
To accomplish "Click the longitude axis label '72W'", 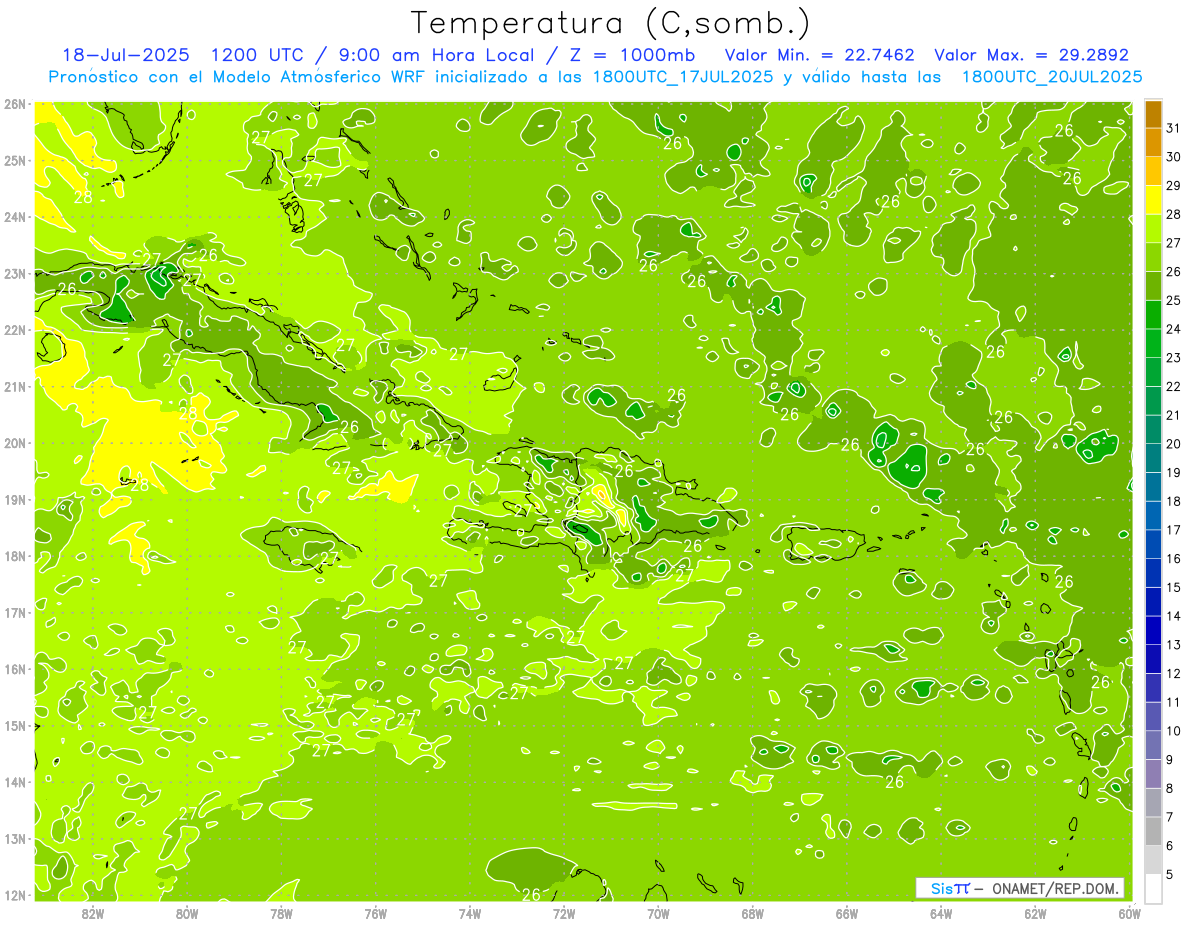I will (564, 913).
